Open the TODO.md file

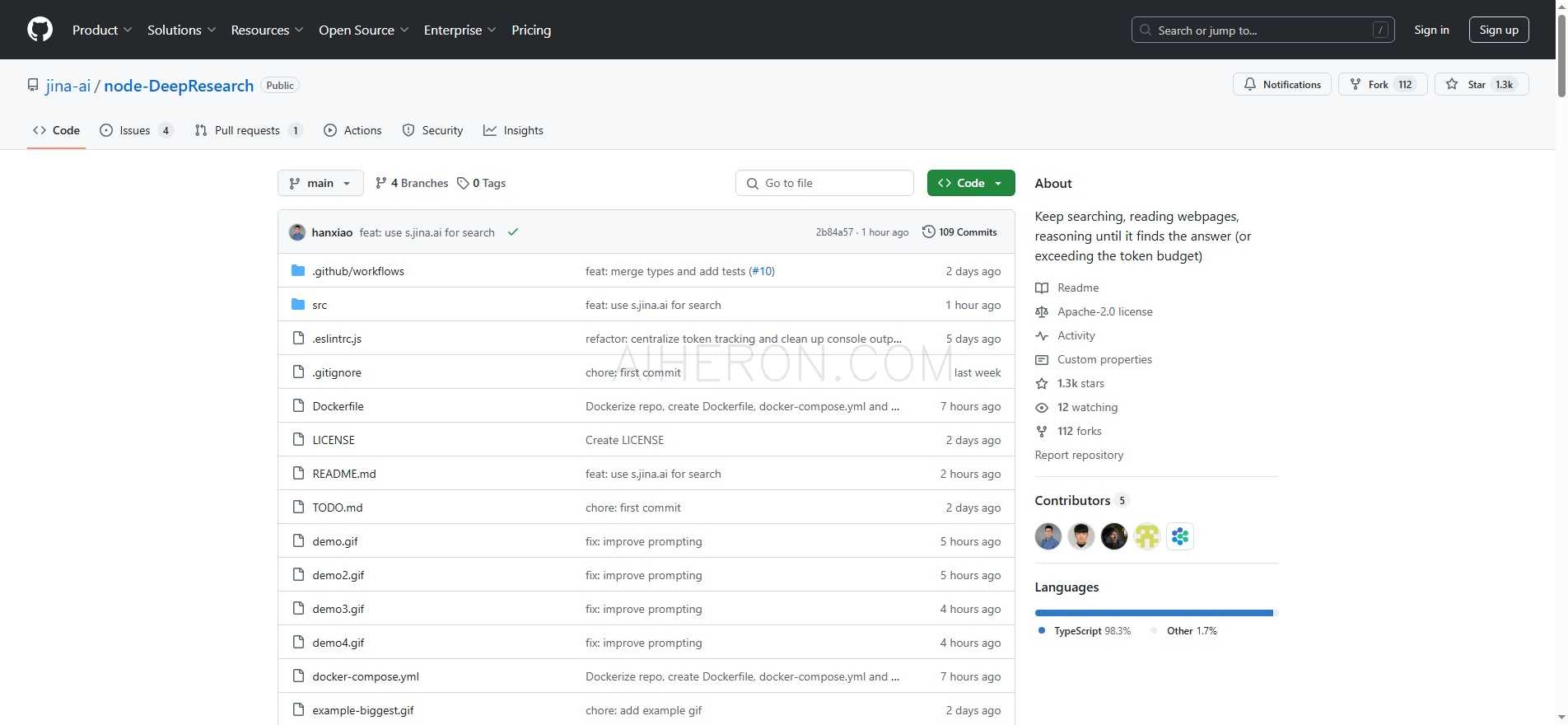click(x=338, y=507)
